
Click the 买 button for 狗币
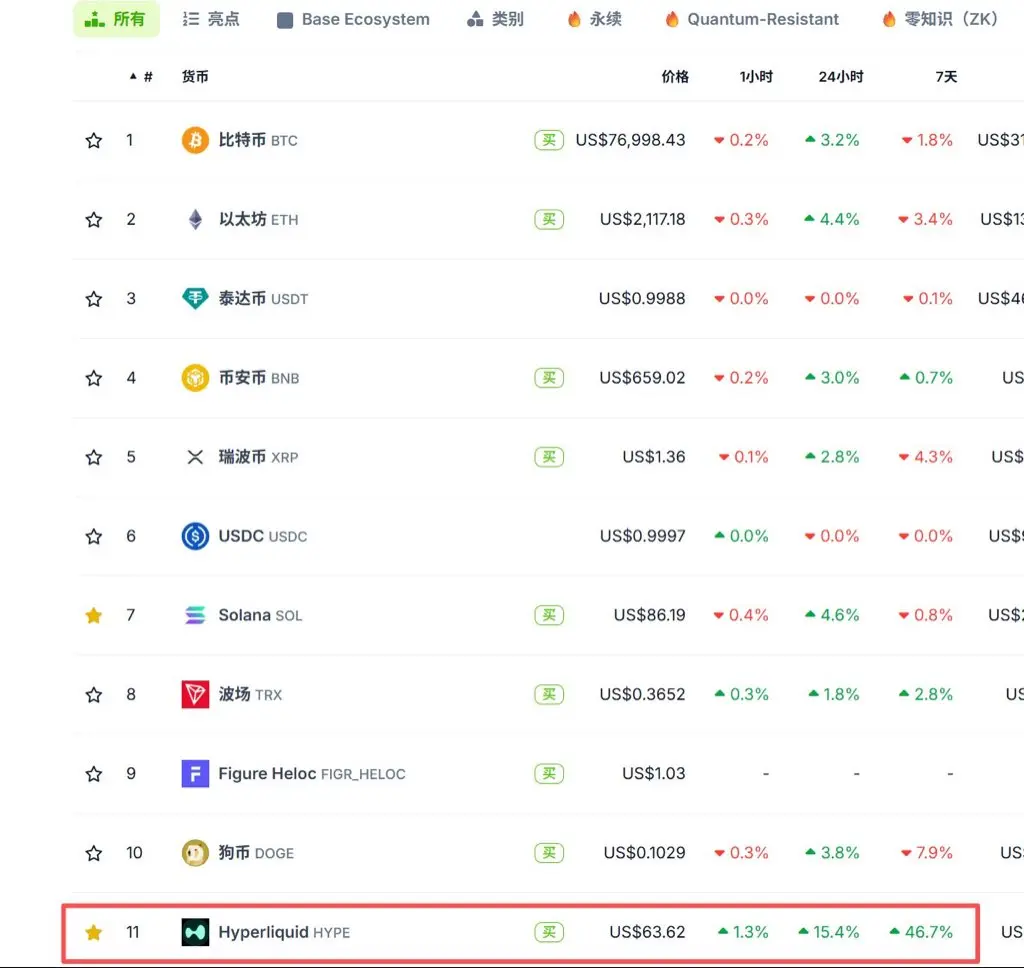pos(549,853)
